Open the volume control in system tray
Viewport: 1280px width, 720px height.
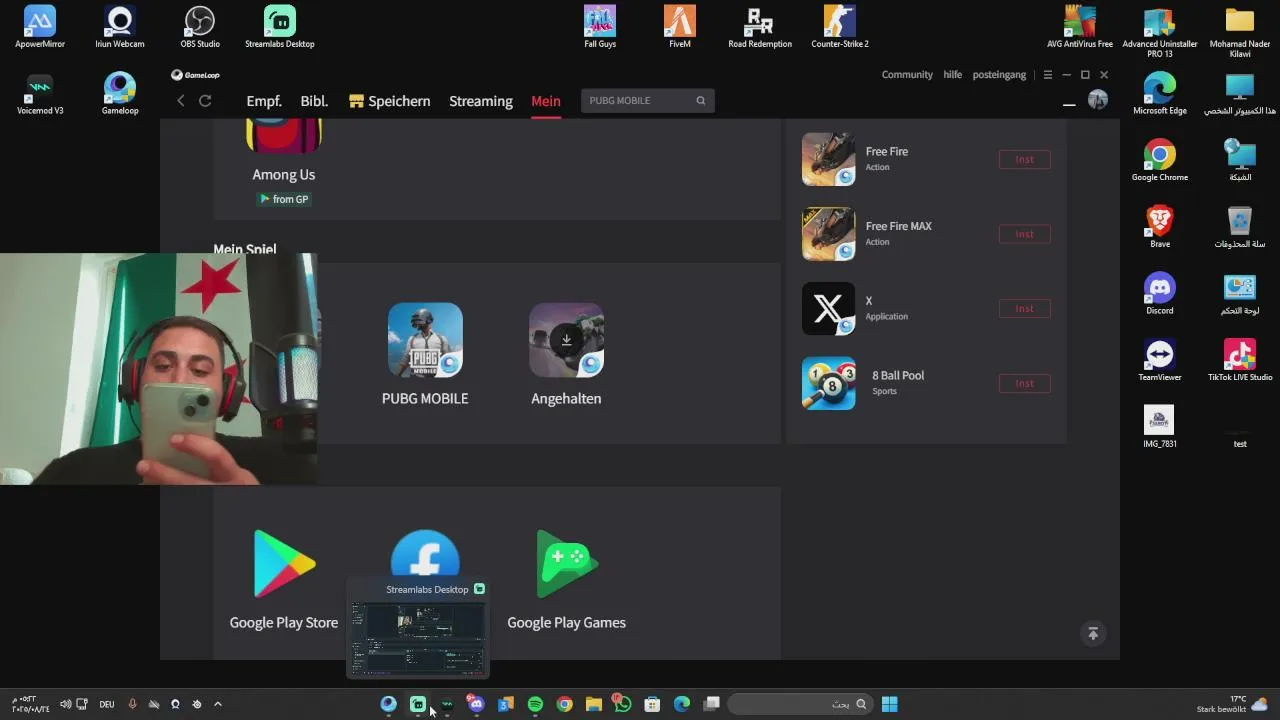click(66, 704)
